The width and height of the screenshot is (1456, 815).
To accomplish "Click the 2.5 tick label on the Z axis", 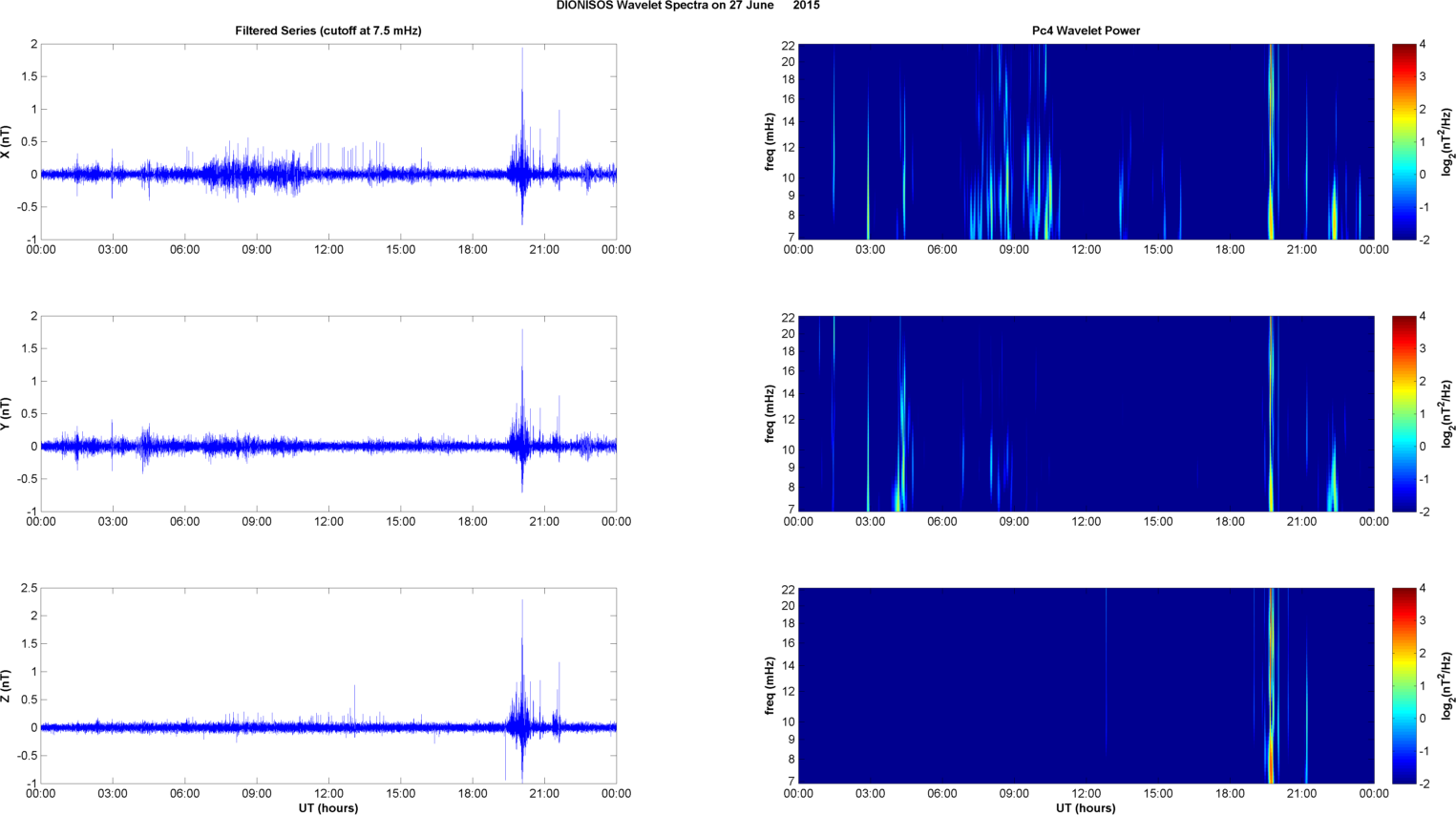I will [x=29, y=588].
